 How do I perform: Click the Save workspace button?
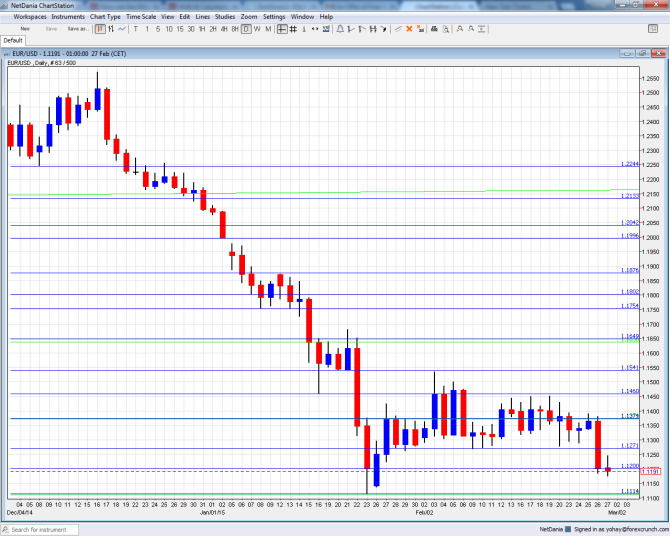coord(51,29)
